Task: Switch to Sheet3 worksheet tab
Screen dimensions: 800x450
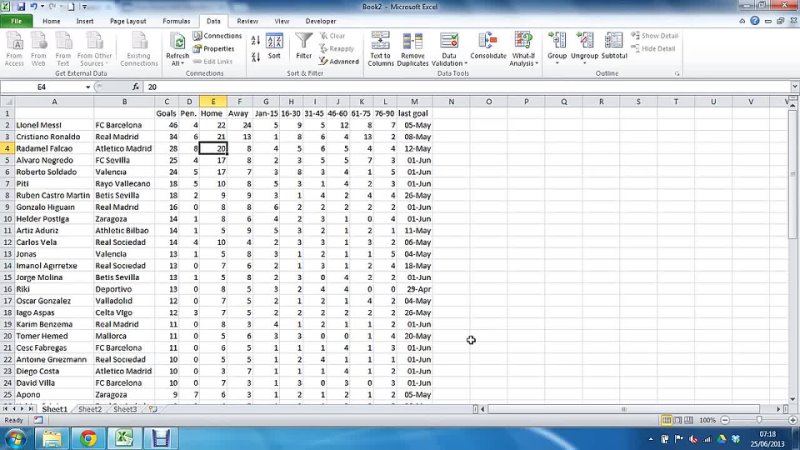Action: (x=124, y=409)
